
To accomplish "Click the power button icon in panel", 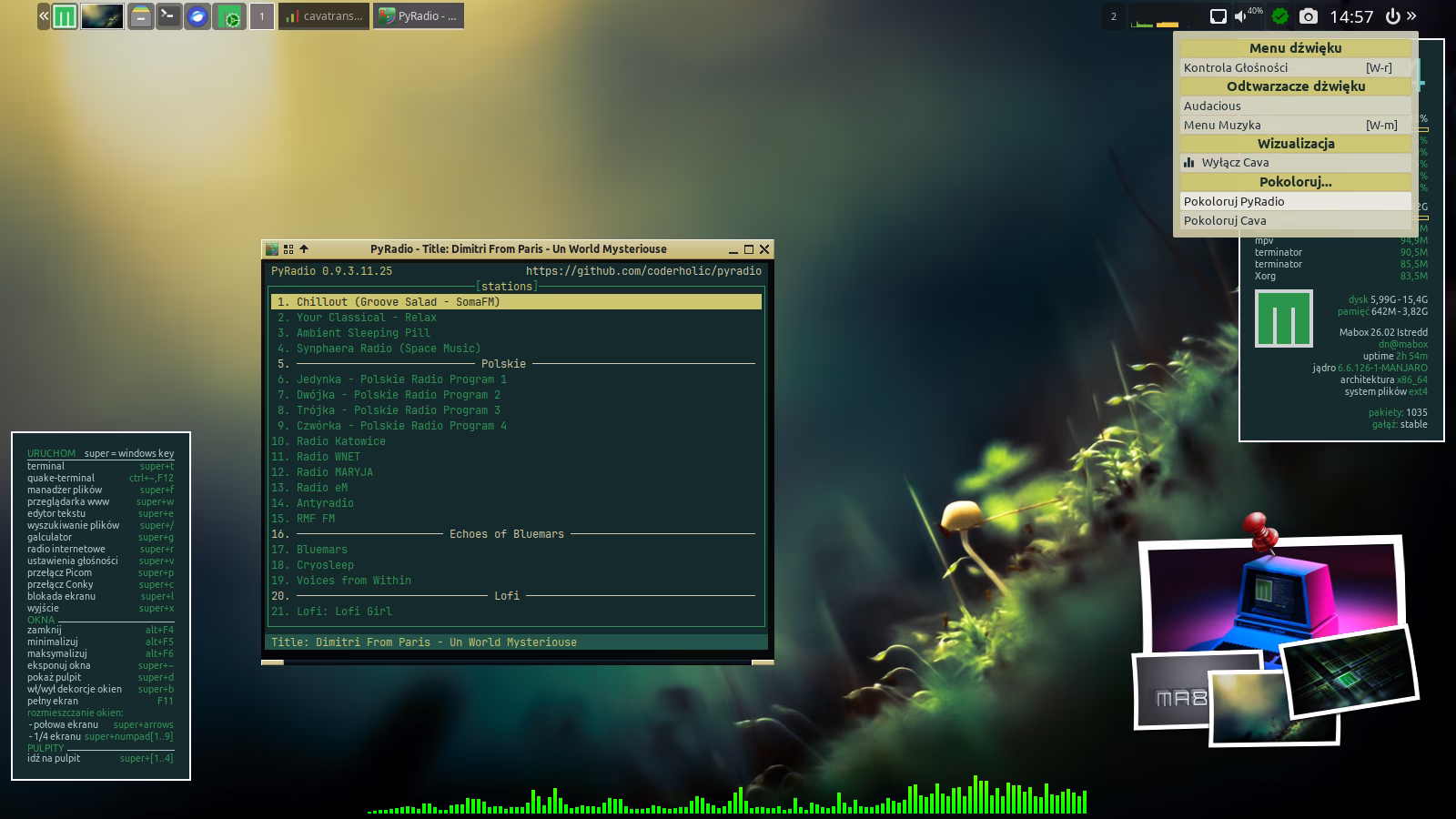I will point(1392,16).
